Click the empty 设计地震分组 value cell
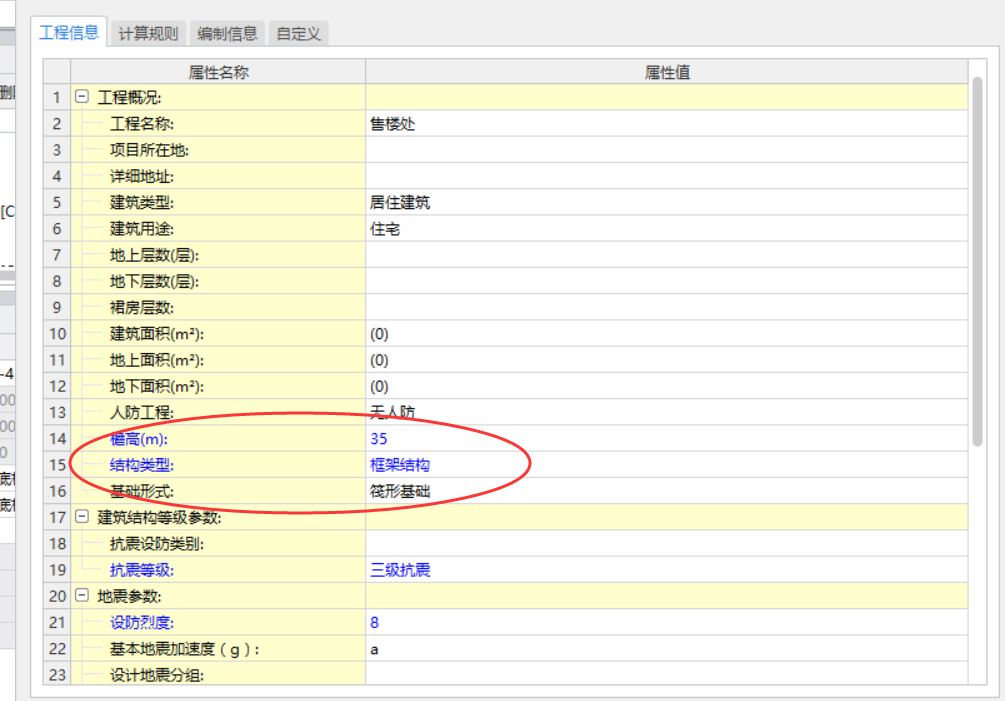 (x=667, y=674)
